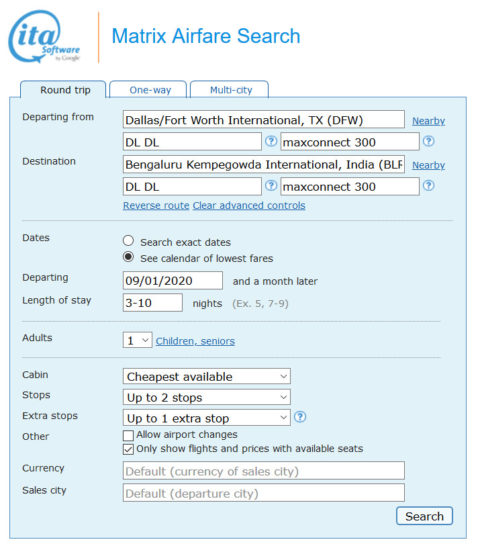Click the Departing date field

(x=173, y=280)
